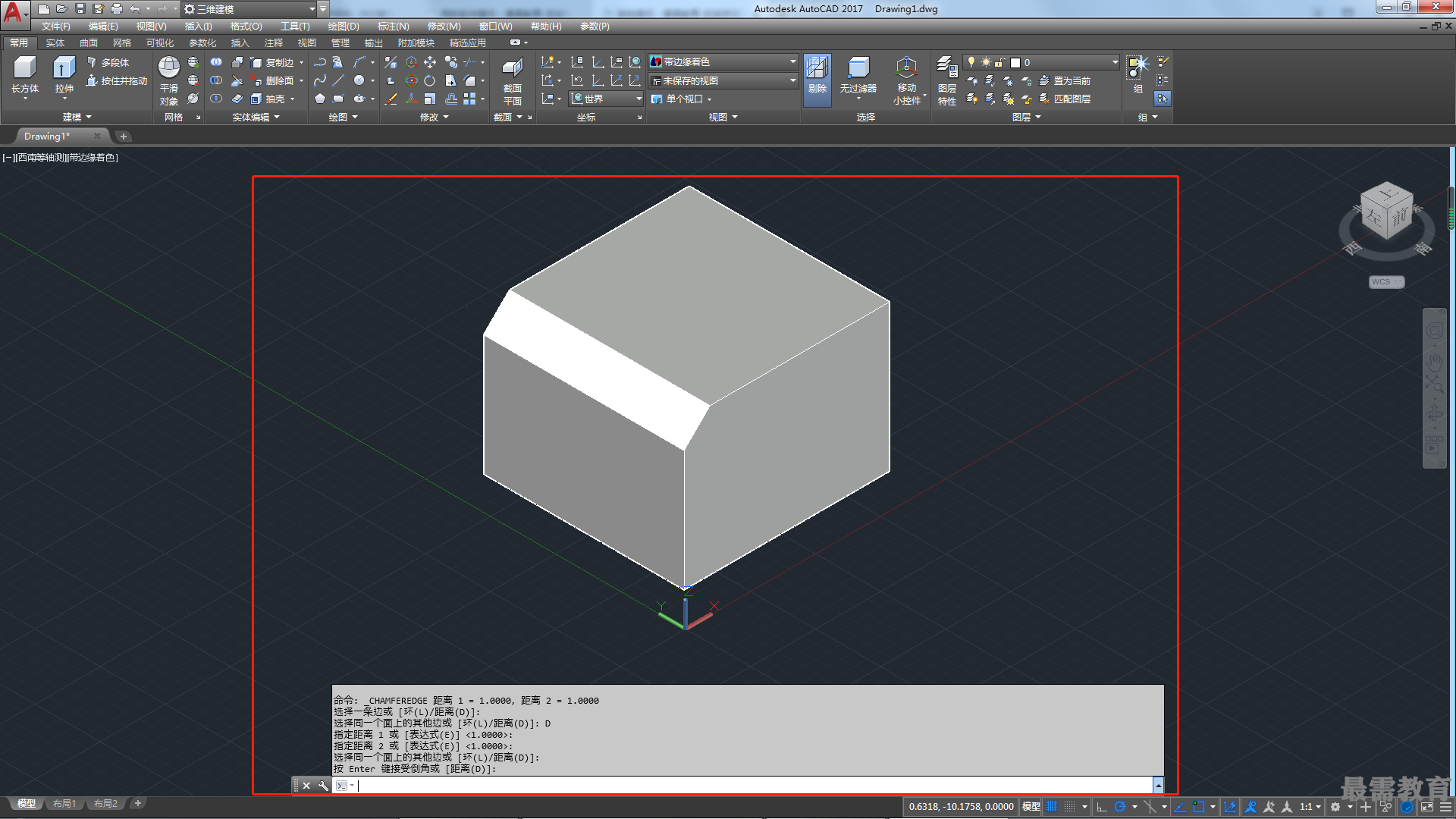Open the 视图(V) menu

(x=151, y=26)
